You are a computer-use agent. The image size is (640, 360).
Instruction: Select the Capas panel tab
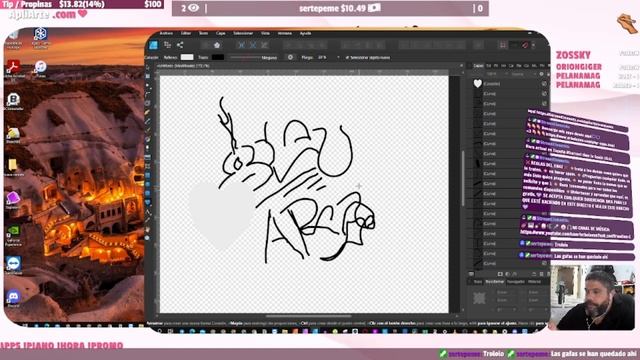coord(478,65)
